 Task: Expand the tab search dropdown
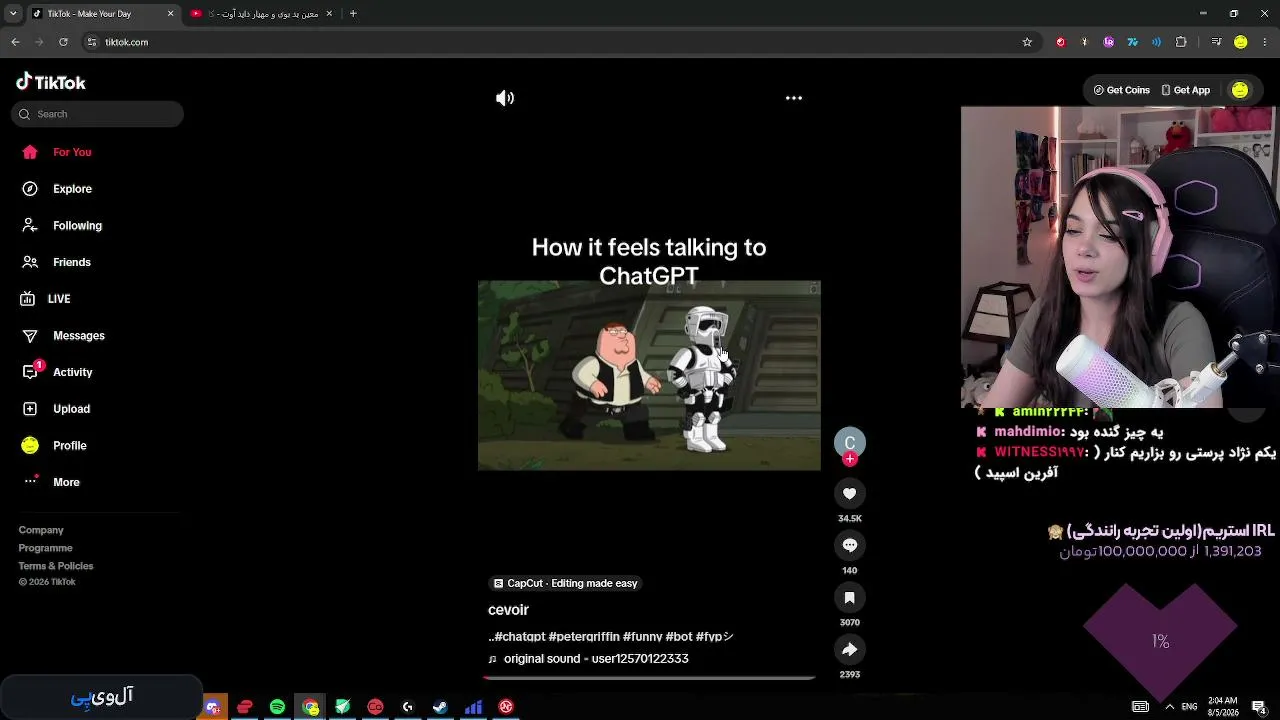point(13,14)
